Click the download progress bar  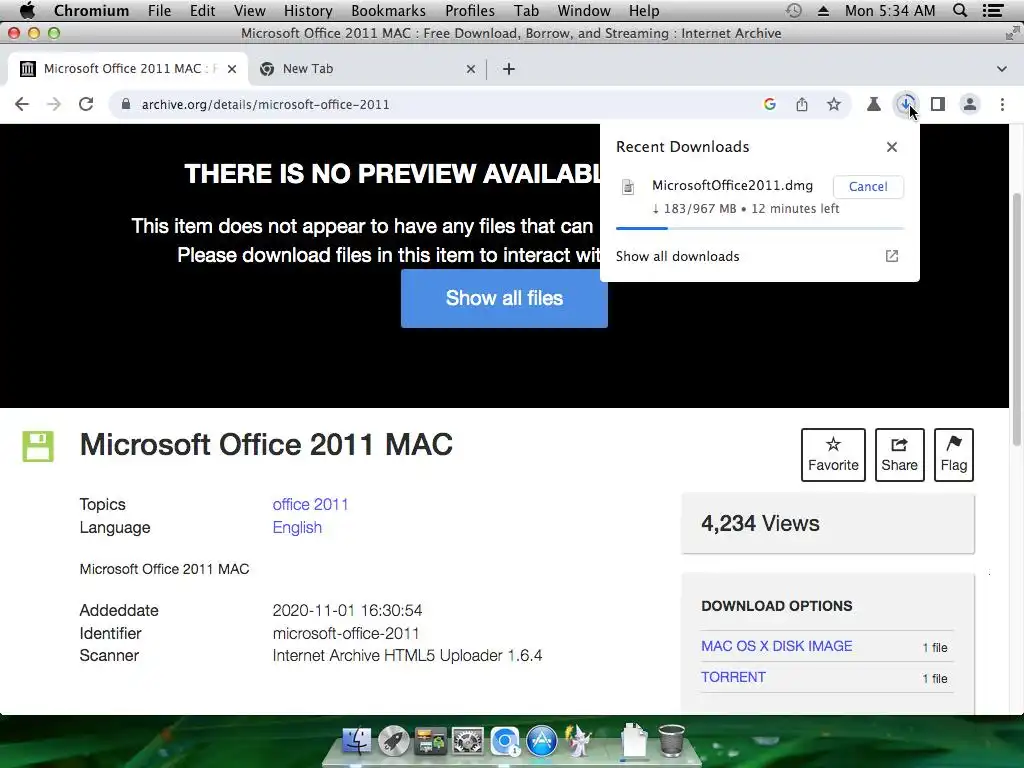pyautogui.click(x=760, y=229)
